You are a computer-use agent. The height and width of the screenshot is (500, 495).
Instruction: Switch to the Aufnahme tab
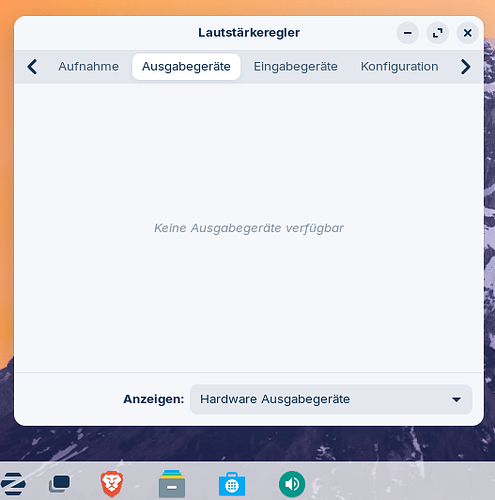point(89,67)
